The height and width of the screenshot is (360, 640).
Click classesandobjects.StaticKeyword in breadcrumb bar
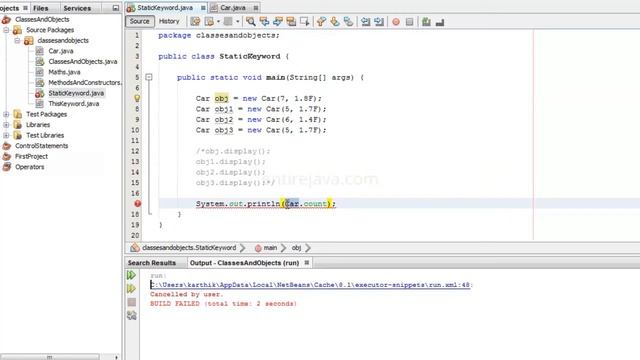189,248
